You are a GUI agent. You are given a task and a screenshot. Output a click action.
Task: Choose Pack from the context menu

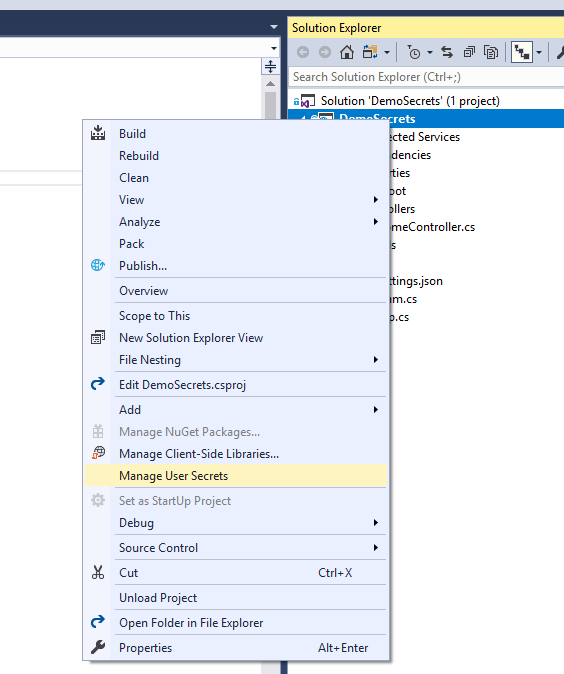tap(132, 244)
